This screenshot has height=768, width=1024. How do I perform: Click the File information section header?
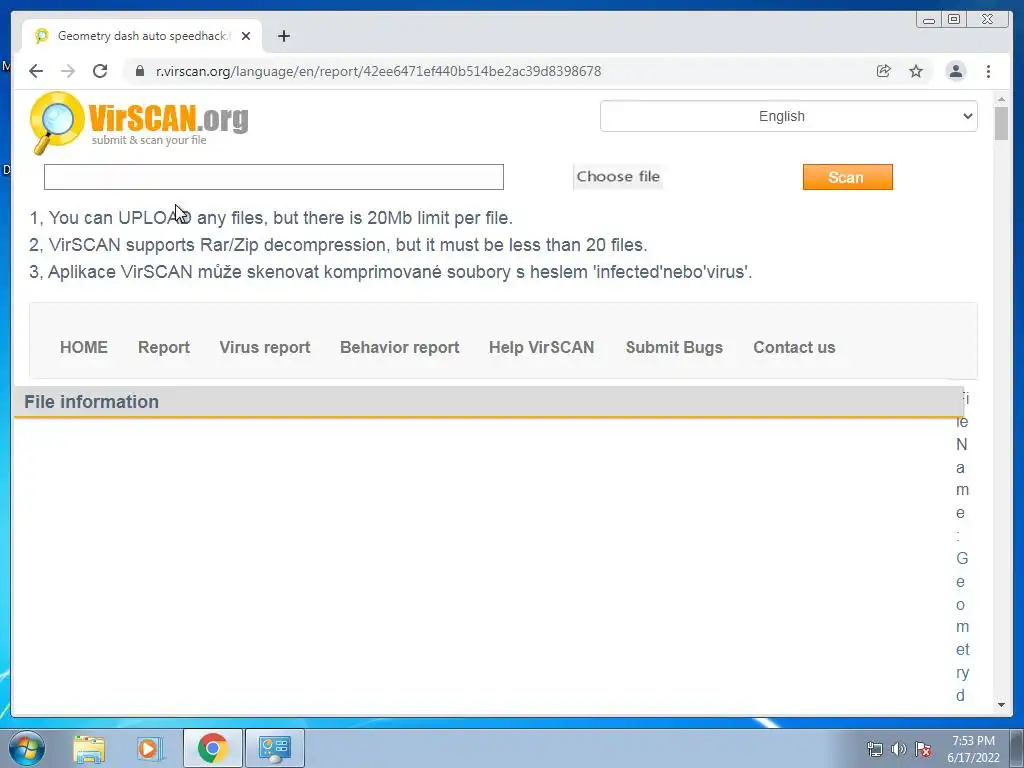coord(488,402)
